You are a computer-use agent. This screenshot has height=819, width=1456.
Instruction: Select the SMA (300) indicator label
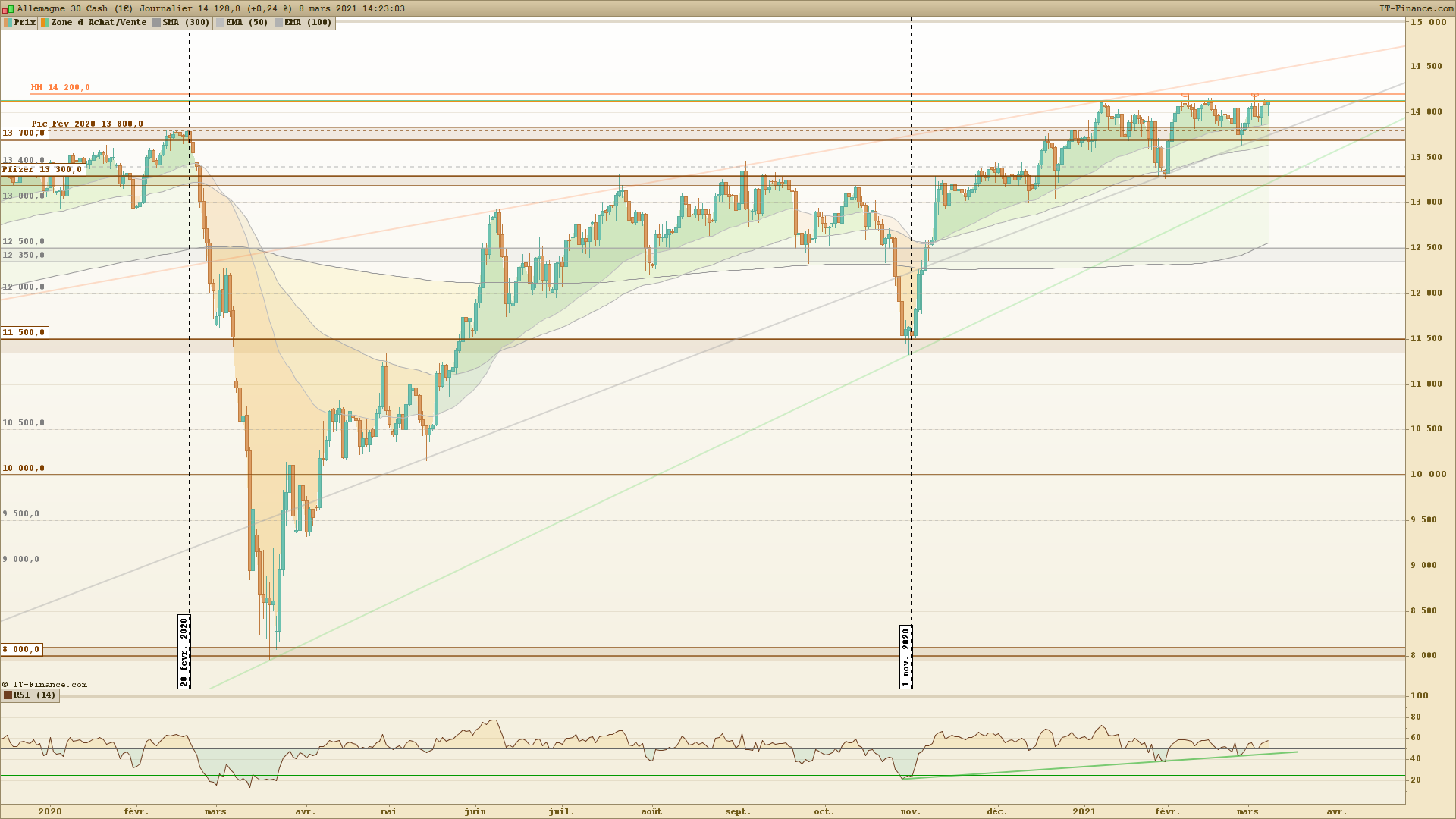186,23
